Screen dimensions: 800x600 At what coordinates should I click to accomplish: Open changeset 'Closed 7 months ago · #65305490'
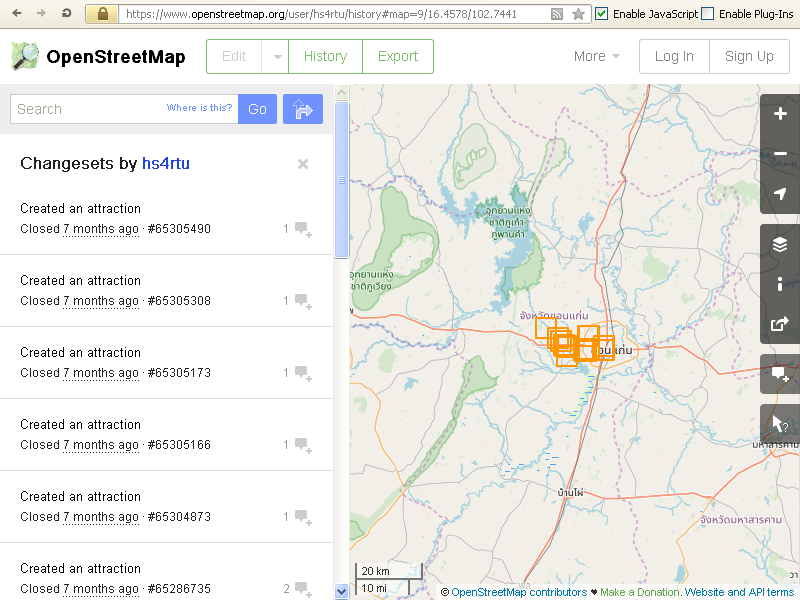(115, 229)
